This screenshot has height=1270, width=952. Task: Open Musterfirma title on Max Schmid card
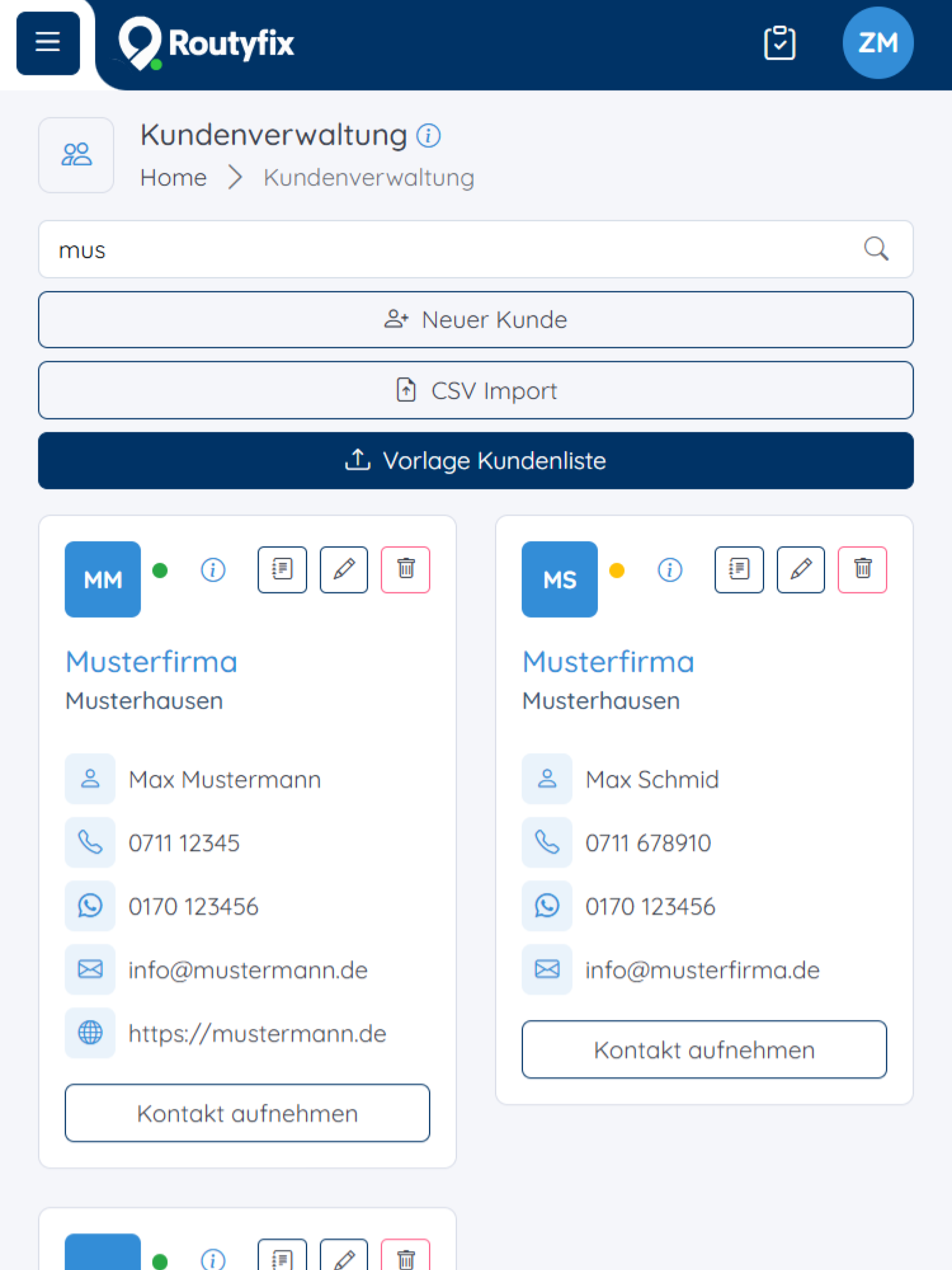click(x=608, y=662)
